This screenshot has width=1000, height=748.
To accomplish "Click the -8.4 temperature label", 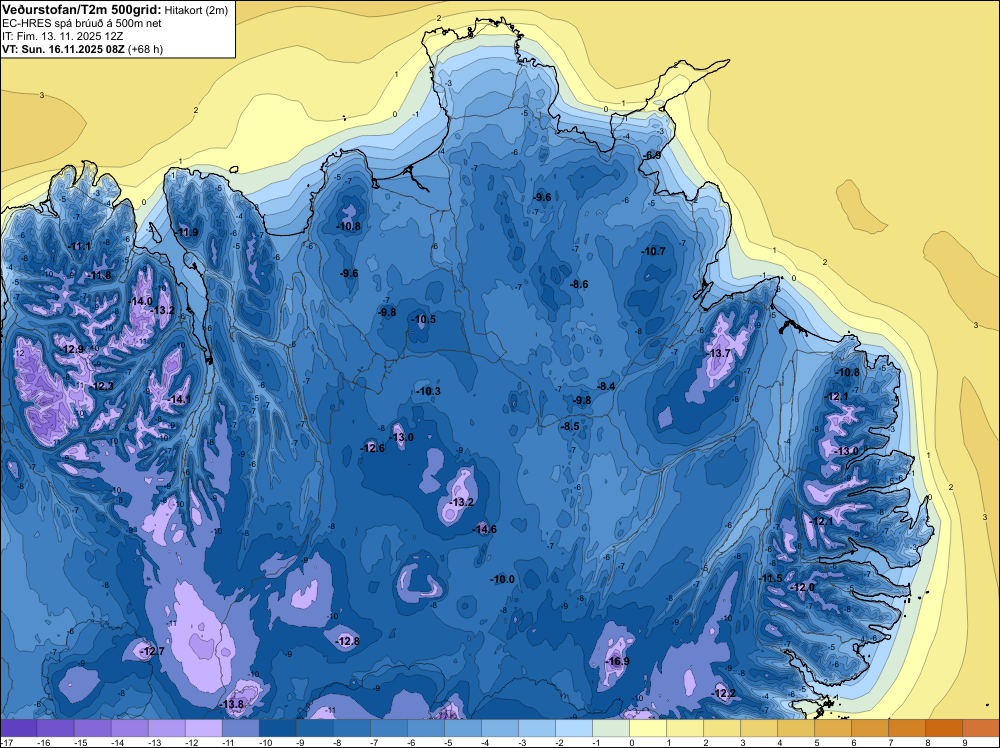I will click(606, 386).
